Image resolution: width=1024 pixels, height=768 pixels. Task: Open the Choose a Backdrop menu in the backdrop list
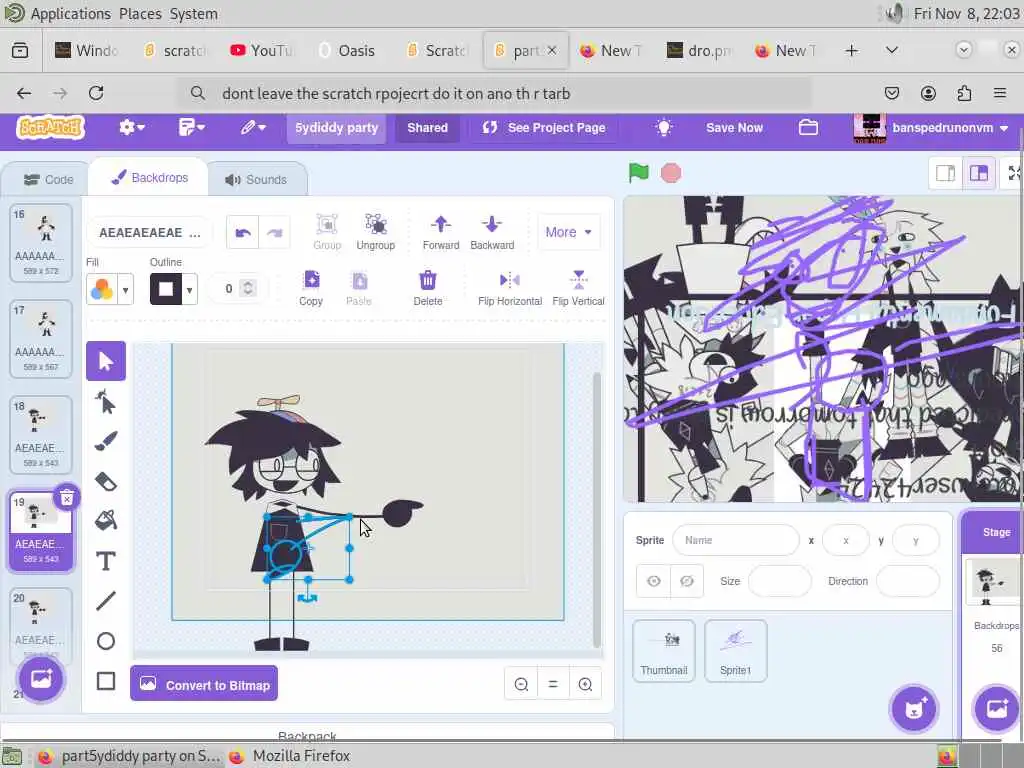[40, 679]
